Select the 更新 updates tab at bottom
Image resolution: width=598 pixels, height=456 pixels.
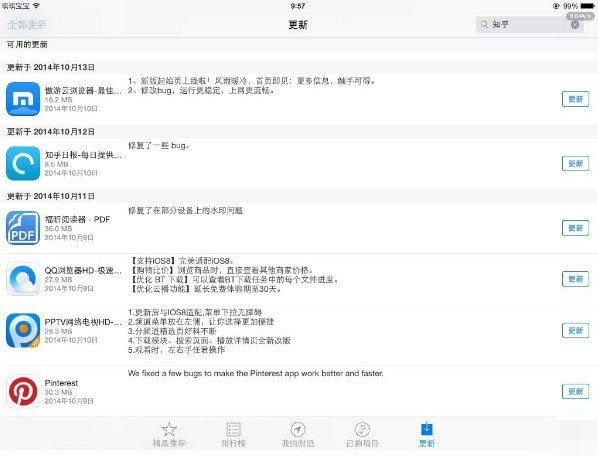tap(427, 434)
